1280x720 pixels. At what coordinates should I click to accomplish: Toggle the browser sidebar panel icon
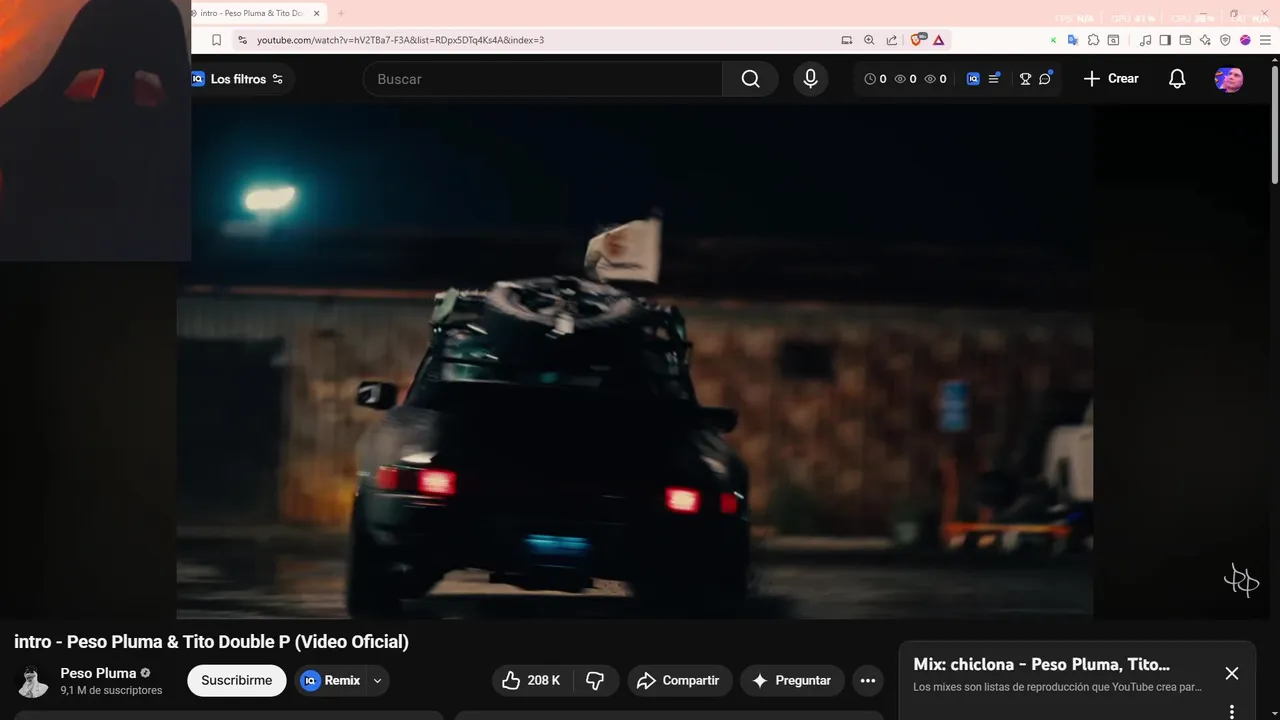(x=1165, y=40)
